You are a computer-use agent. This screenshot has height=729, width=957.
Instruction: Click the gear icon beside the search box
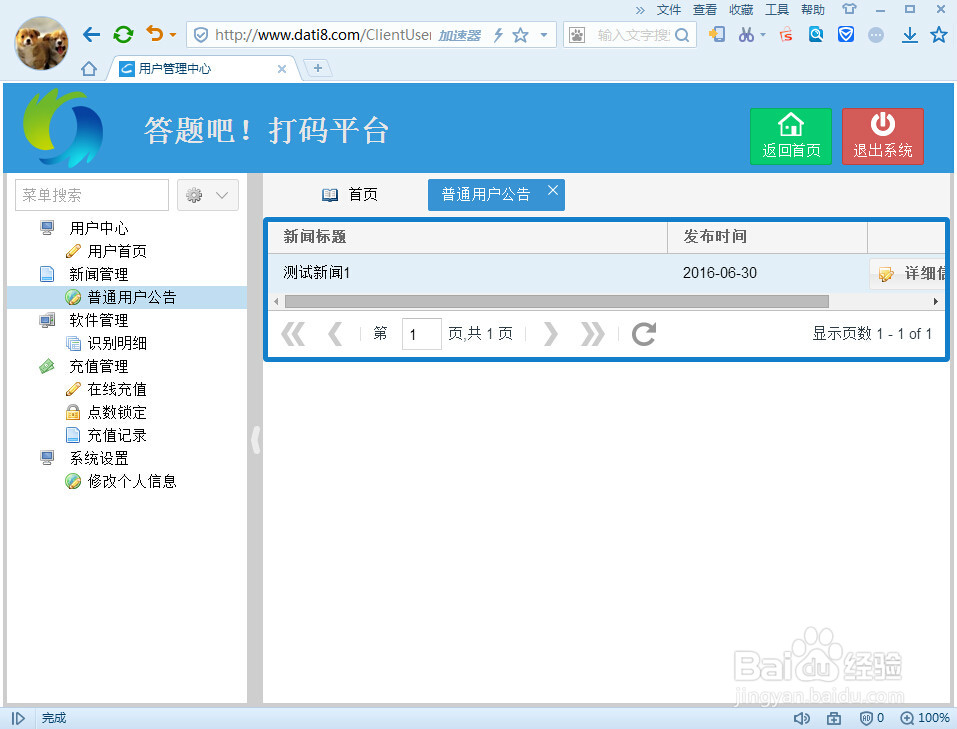pos(196,194)
